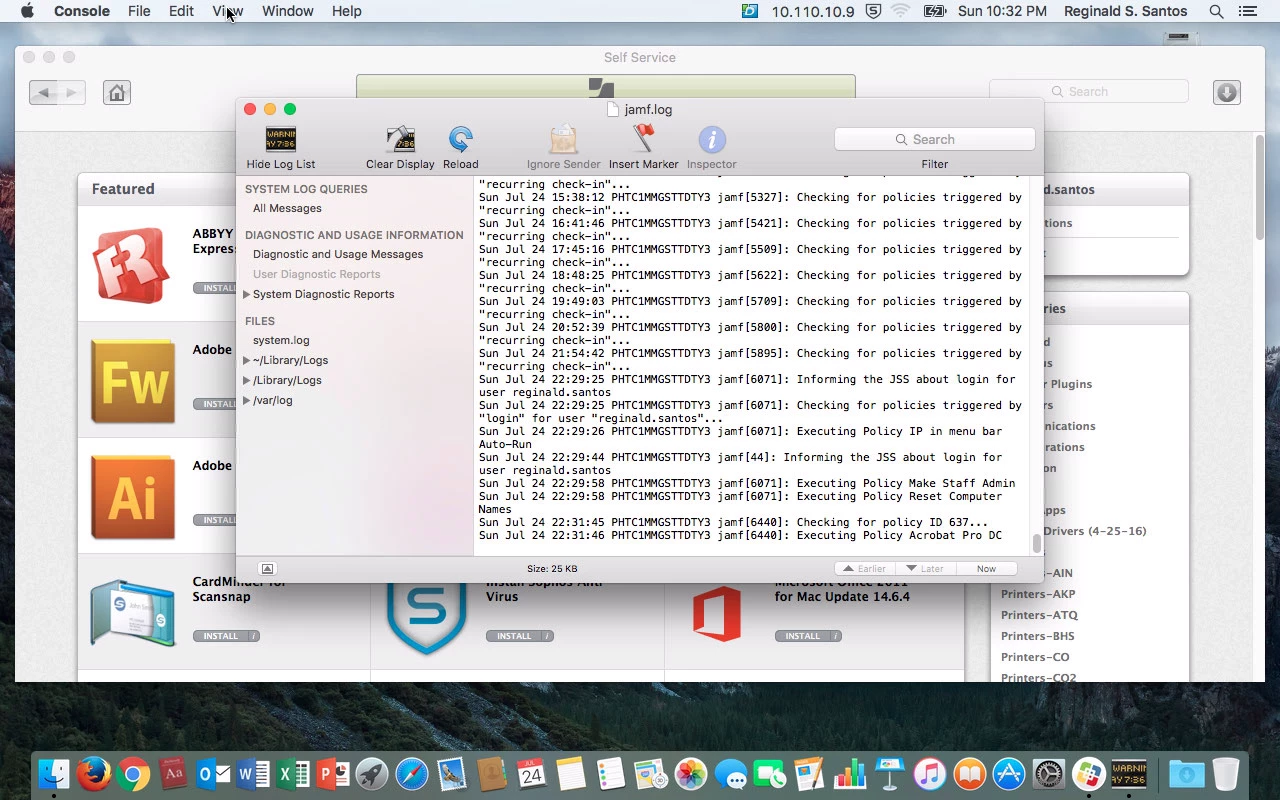Go forward in Self Service navigation
The width and height of the screenshot is (1280, 800).
coord(71,93)
